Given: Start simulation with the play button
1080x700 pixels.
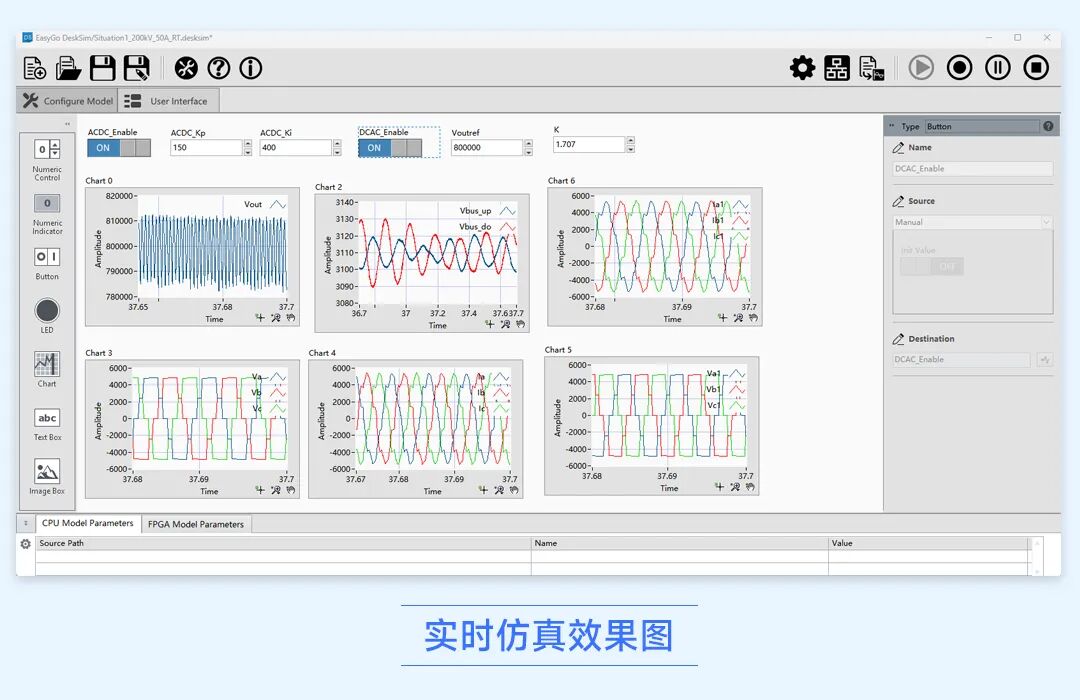Looking at the screenshot, I should tap(921, 68).
